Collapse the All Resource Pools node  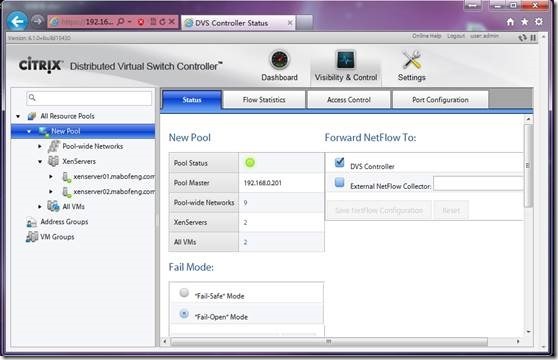pos(18,116)
